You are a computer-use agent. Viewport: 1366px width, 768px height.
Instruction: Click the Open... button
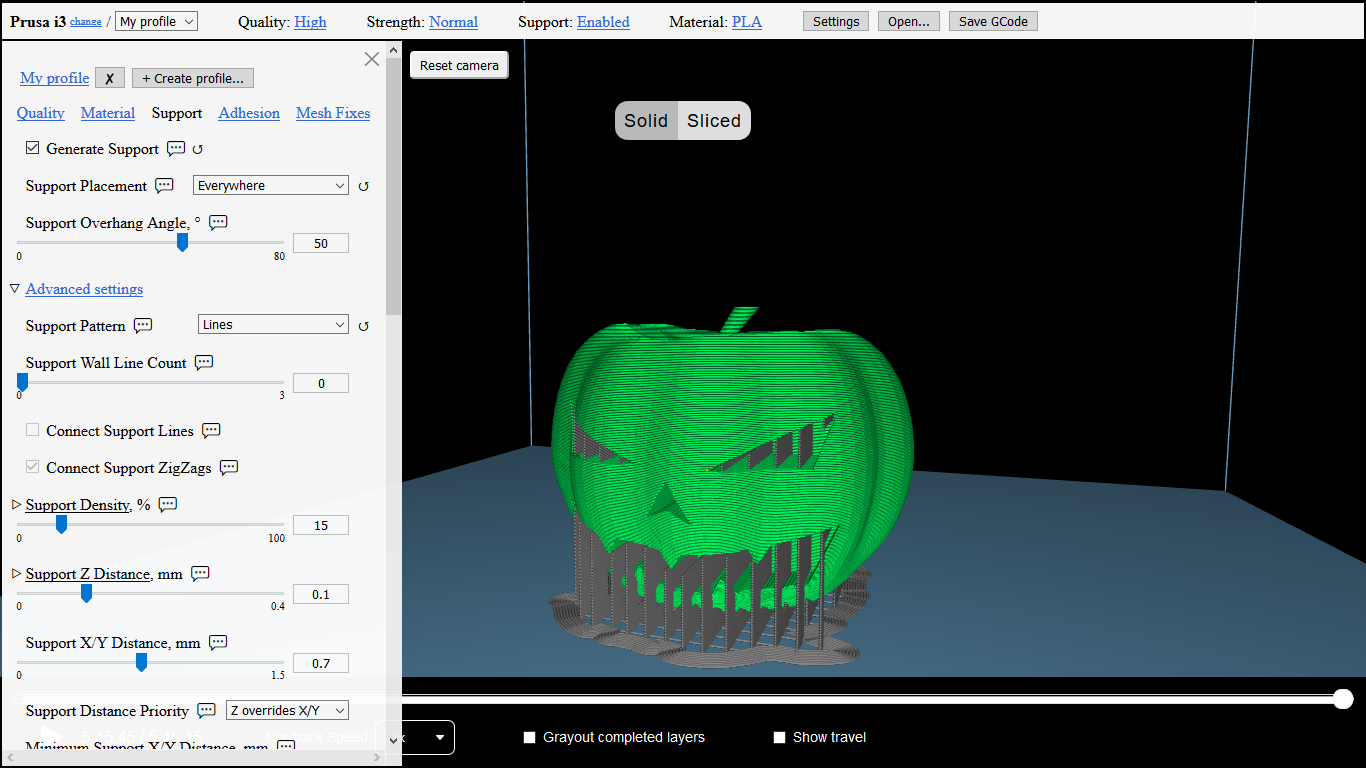909,21
